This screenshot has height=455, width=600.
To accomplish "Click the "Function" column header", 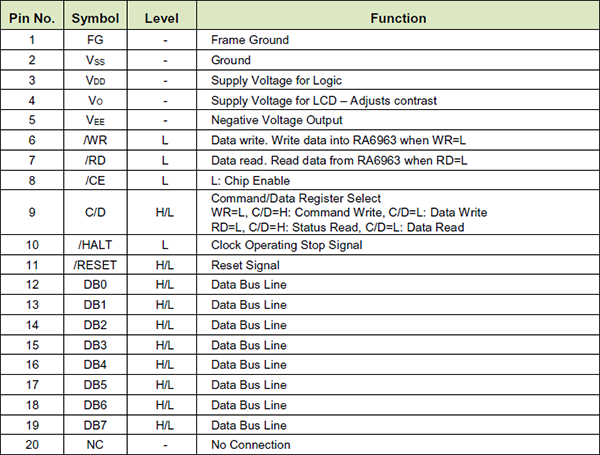I will (x=398, y=18).
